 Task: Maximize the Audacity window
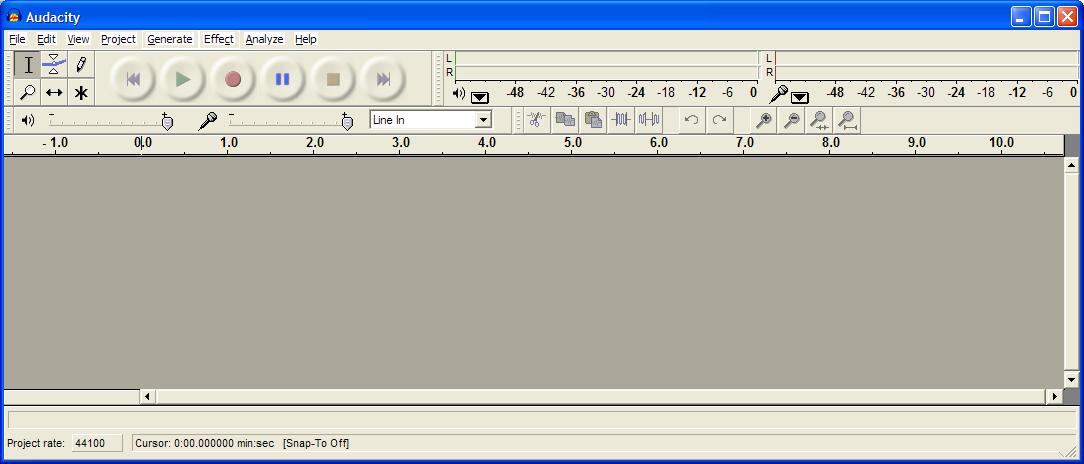pos(1044,17)
